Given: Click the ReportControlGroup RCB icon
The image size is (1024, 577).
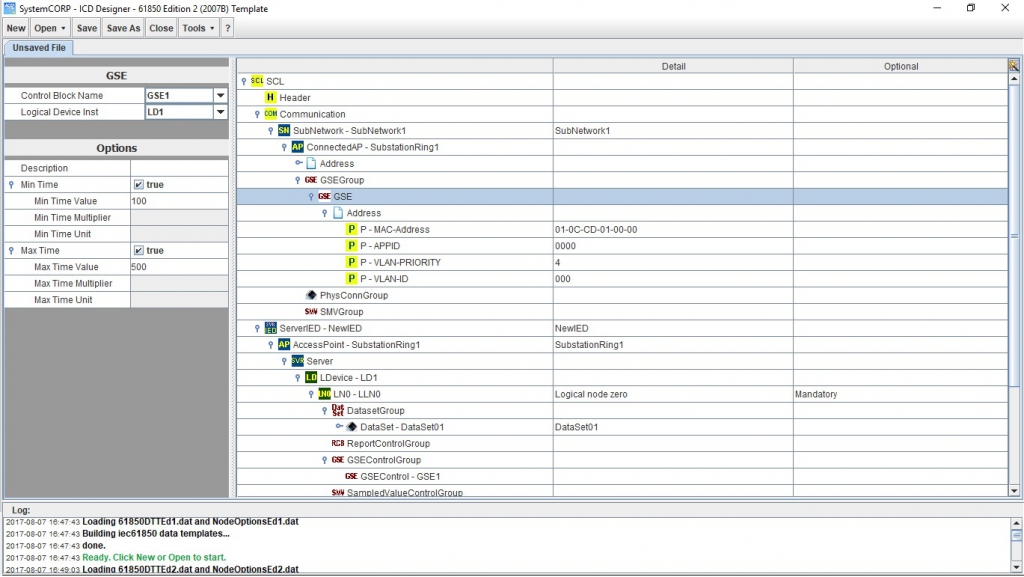Looking at the screenshot, I should pos(338,443).
